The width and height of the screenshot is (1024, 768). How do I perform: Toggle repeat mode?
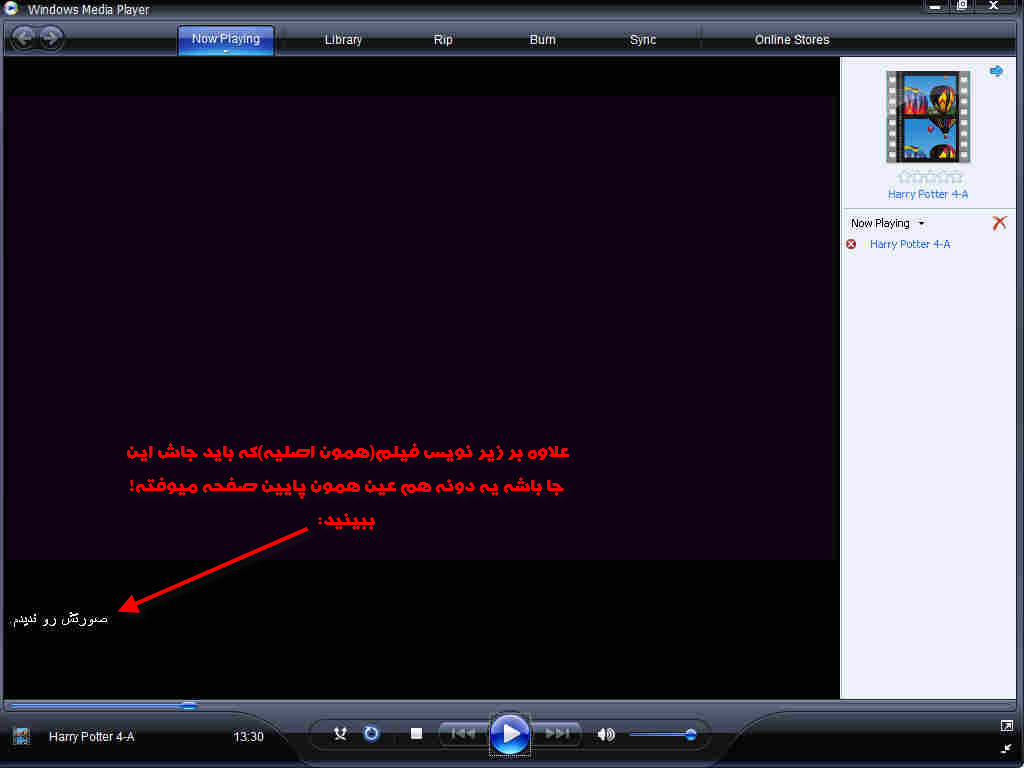click(x=371, y=734)
